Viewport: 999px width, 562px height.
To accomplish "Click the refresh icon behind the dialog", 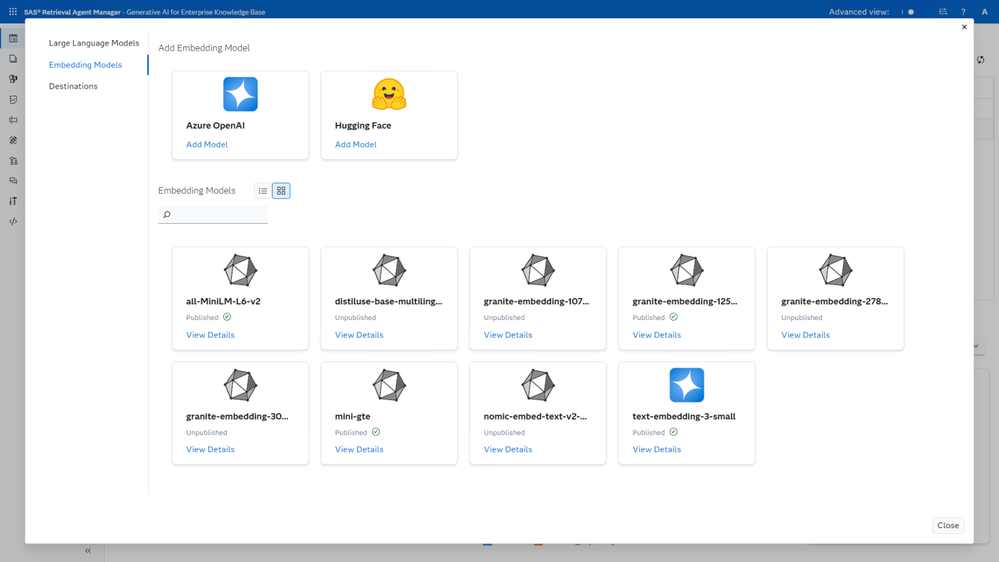I will pos(981,60).
